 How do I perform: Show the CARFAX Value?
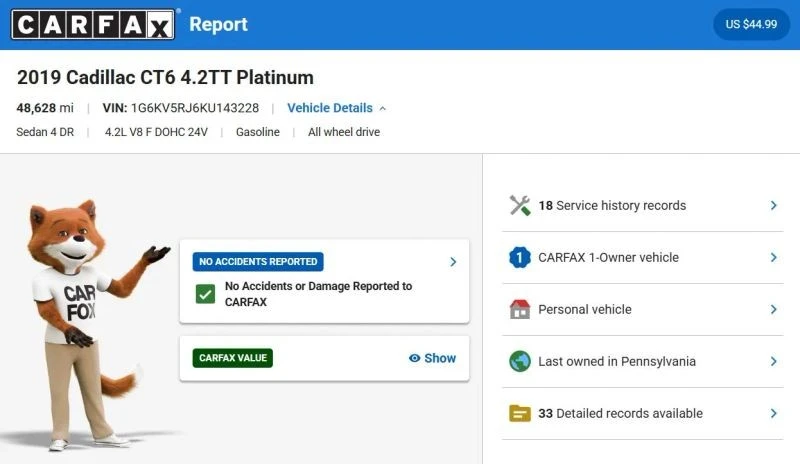[x=433, y=358]
